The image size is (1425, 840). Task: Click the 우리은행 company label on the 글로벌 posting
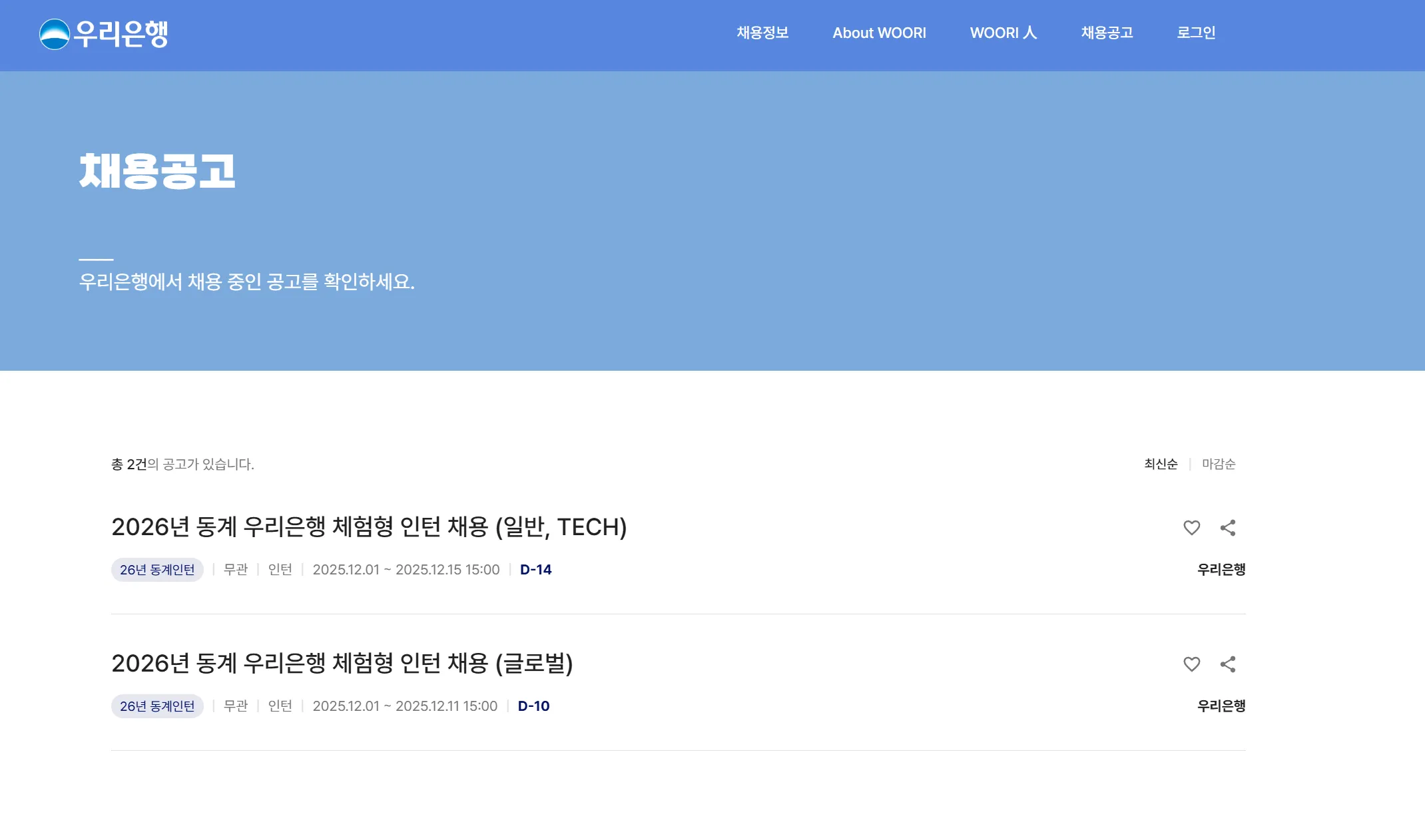click(1221, 706)
